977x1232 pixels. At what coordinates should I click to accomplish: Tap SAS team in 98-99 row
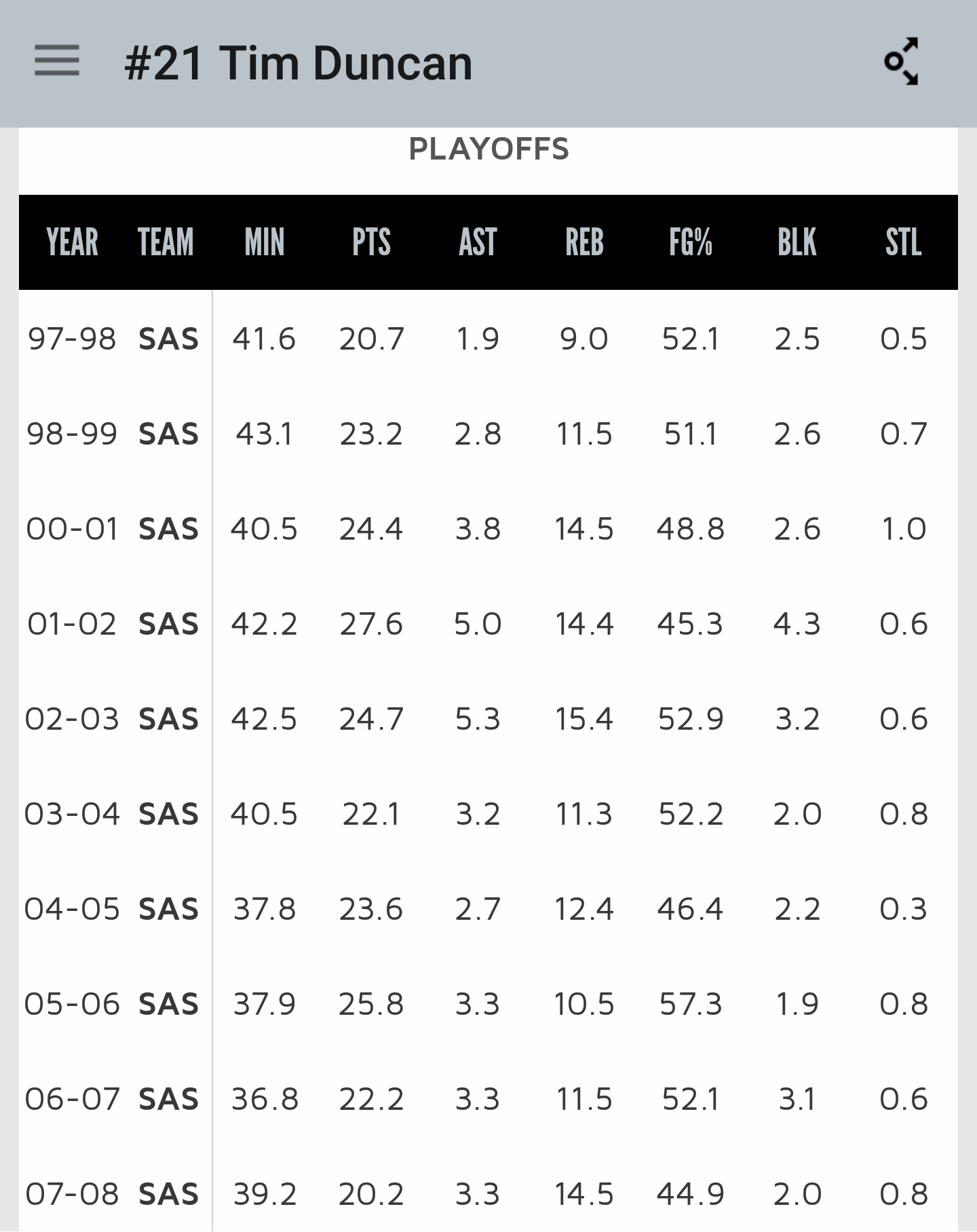click(168, 434)
